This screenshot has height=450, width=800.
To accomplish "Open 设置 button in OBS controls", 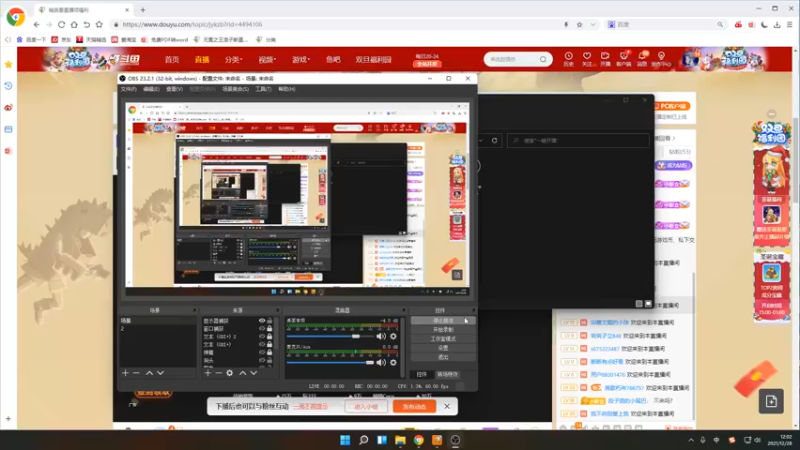I will click(x=443, y=348).
